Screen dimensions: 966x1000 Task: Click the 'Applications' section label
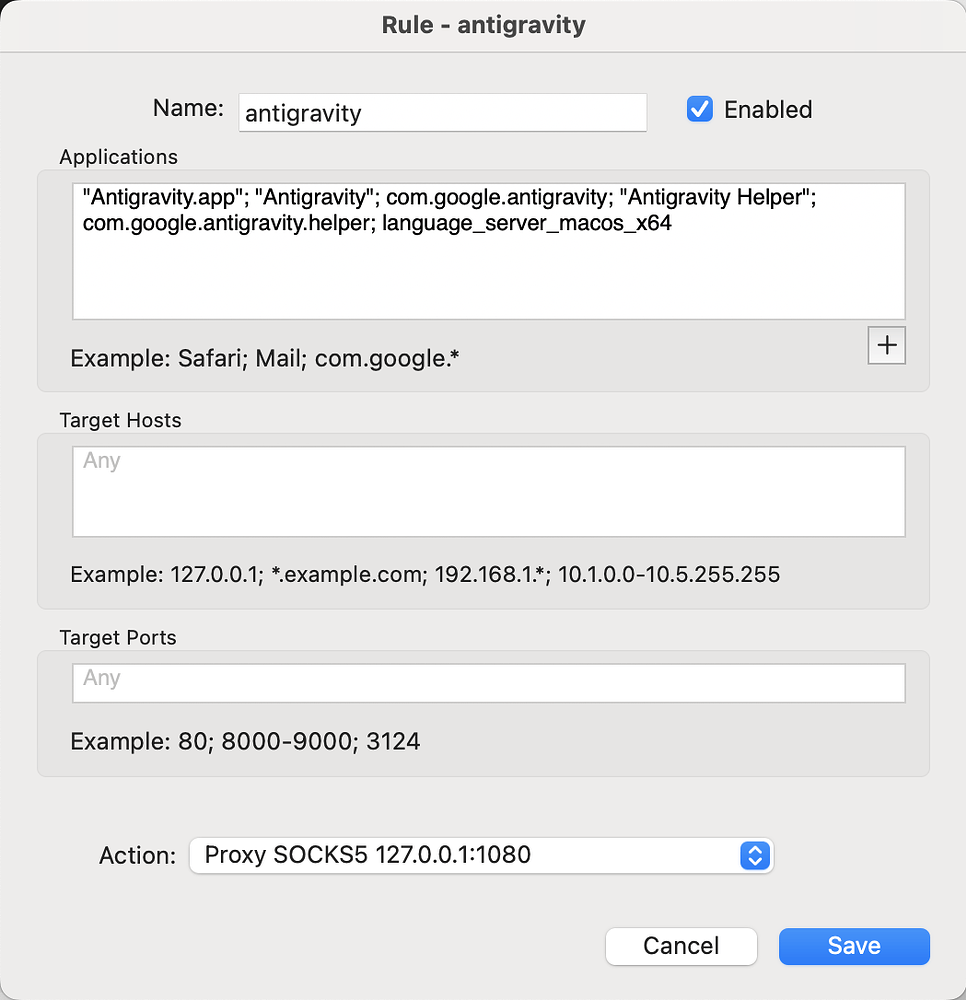coord(119,157)
